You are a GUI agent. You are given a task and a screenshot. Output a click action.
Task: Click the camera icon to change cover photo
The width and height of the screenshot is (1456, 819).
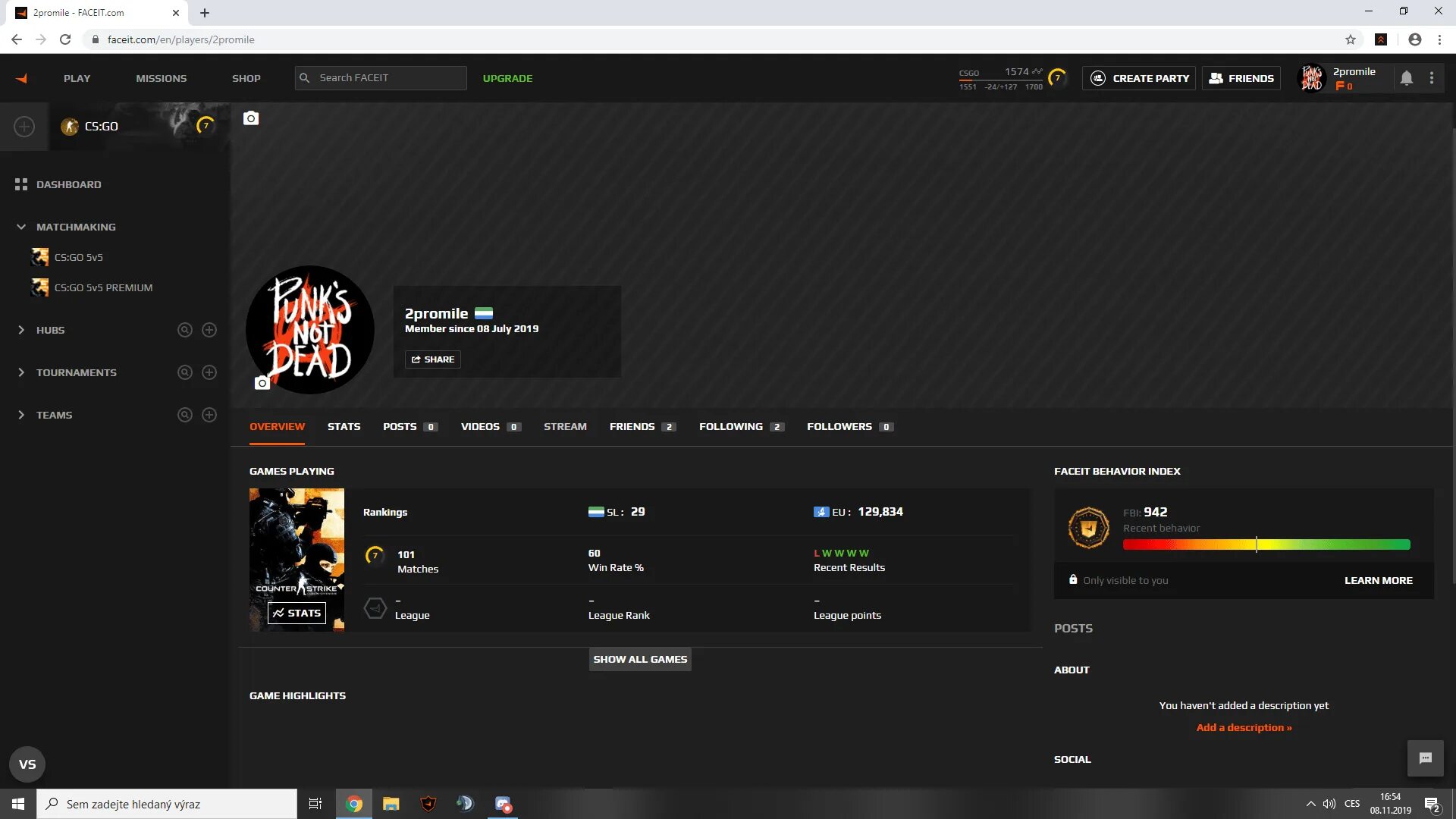point(251,118)
